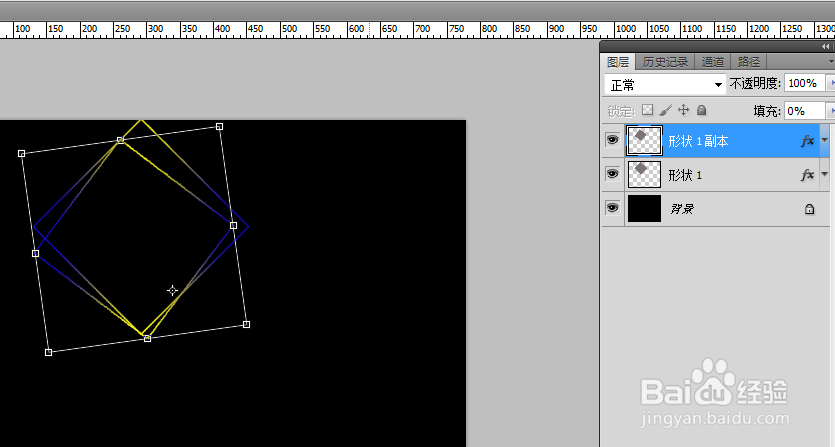This screenshot has height=447, width=835.
Task: Hide the 背景 layer
Action: click(612, 208)
